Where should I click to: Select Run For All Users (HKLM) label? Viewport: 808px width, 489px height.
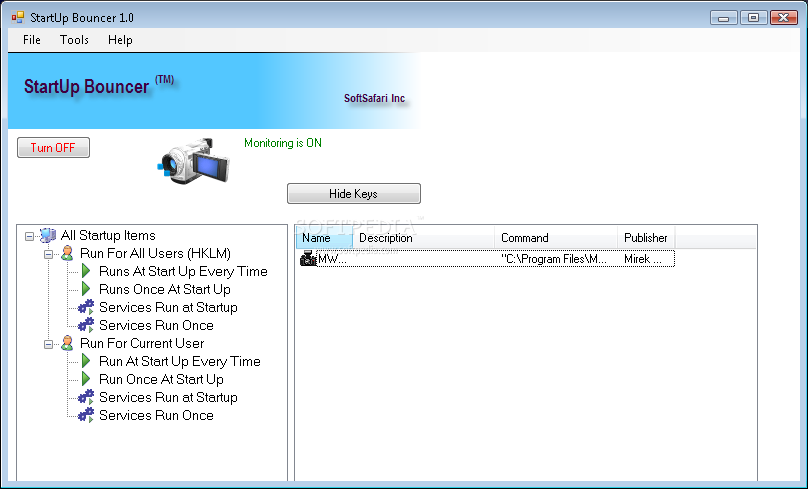pos(155,254)
